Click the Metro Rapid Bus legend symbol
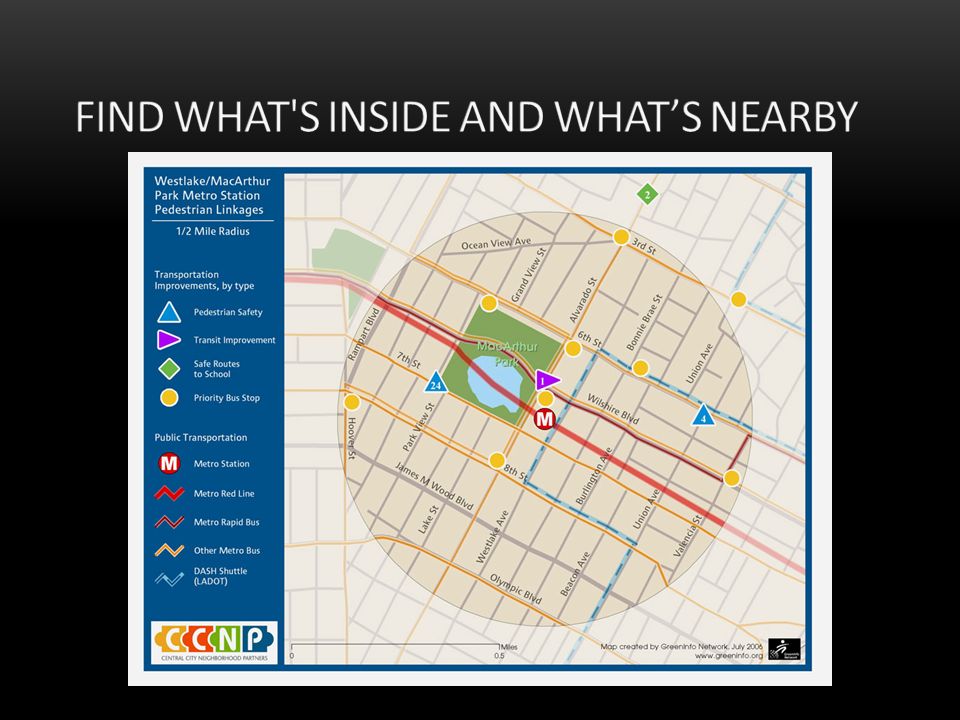The width and height of the screenshot is (960, 720). 170,522
